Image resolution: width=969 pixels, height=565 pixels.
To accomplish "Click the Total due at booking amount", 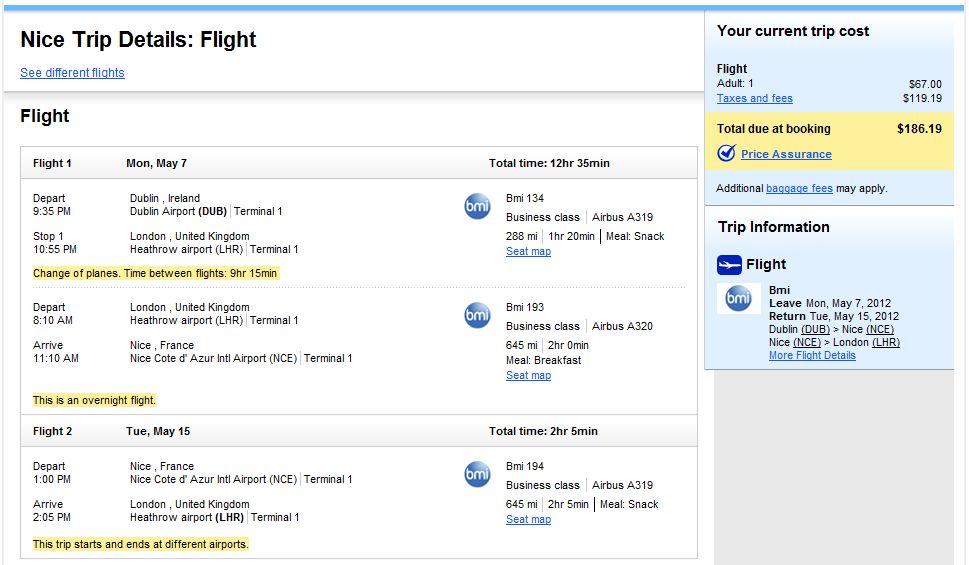I will click(919, 129).
